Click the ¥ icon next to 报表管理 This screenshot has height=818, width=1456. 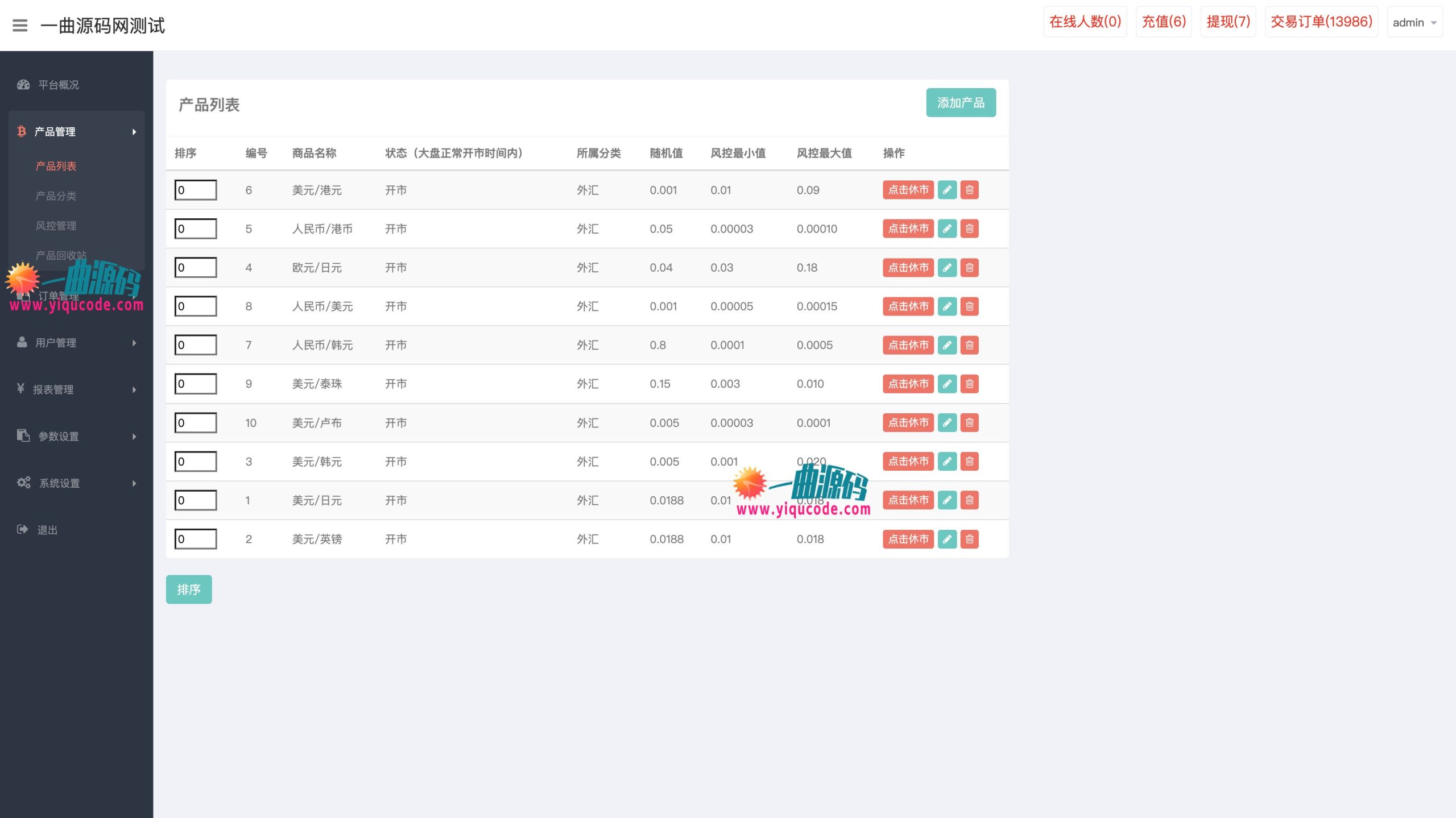tap(22, 389)
